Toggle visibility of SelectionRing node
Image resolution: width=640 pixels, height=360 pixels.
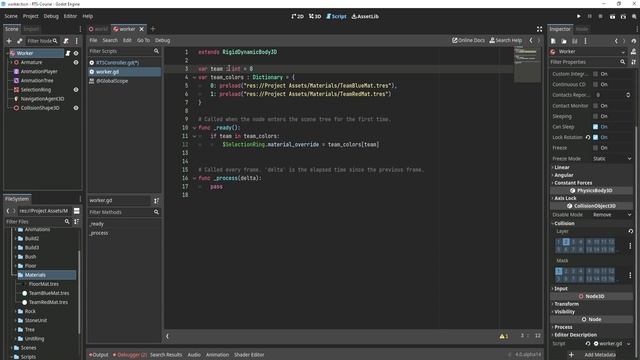pyautogui.click(x=76, y=90)
